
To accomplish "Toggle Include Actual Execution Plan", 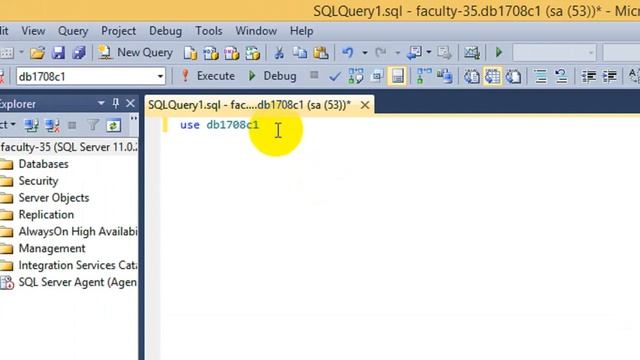I will pyautogui.click(x=424, y=76).
